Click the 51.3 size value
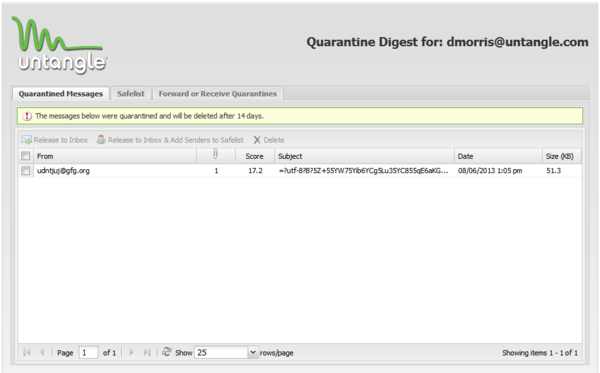Viewport: 600px width, 373px height. click(553, 171)
